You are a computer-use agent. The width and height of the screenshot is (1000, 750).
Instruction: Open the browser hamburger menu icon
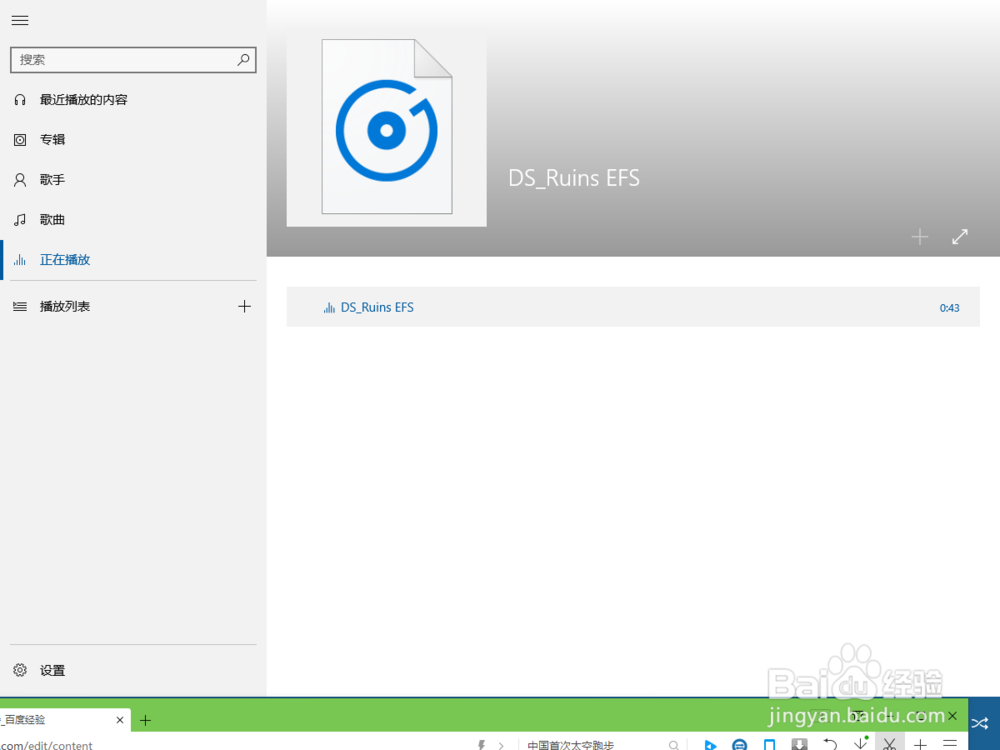coord(950,744)
